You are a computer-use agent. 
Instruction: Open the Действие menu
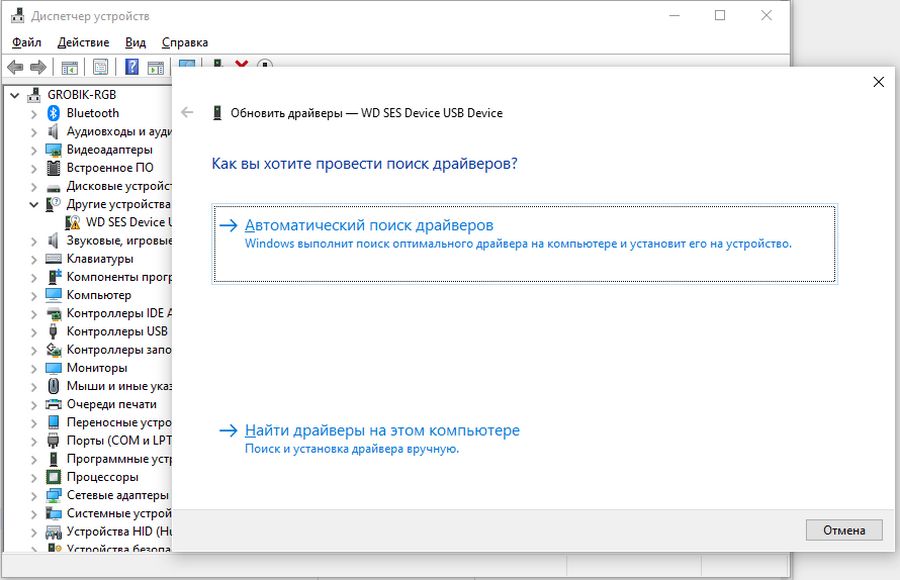click(x=83, y=42)
